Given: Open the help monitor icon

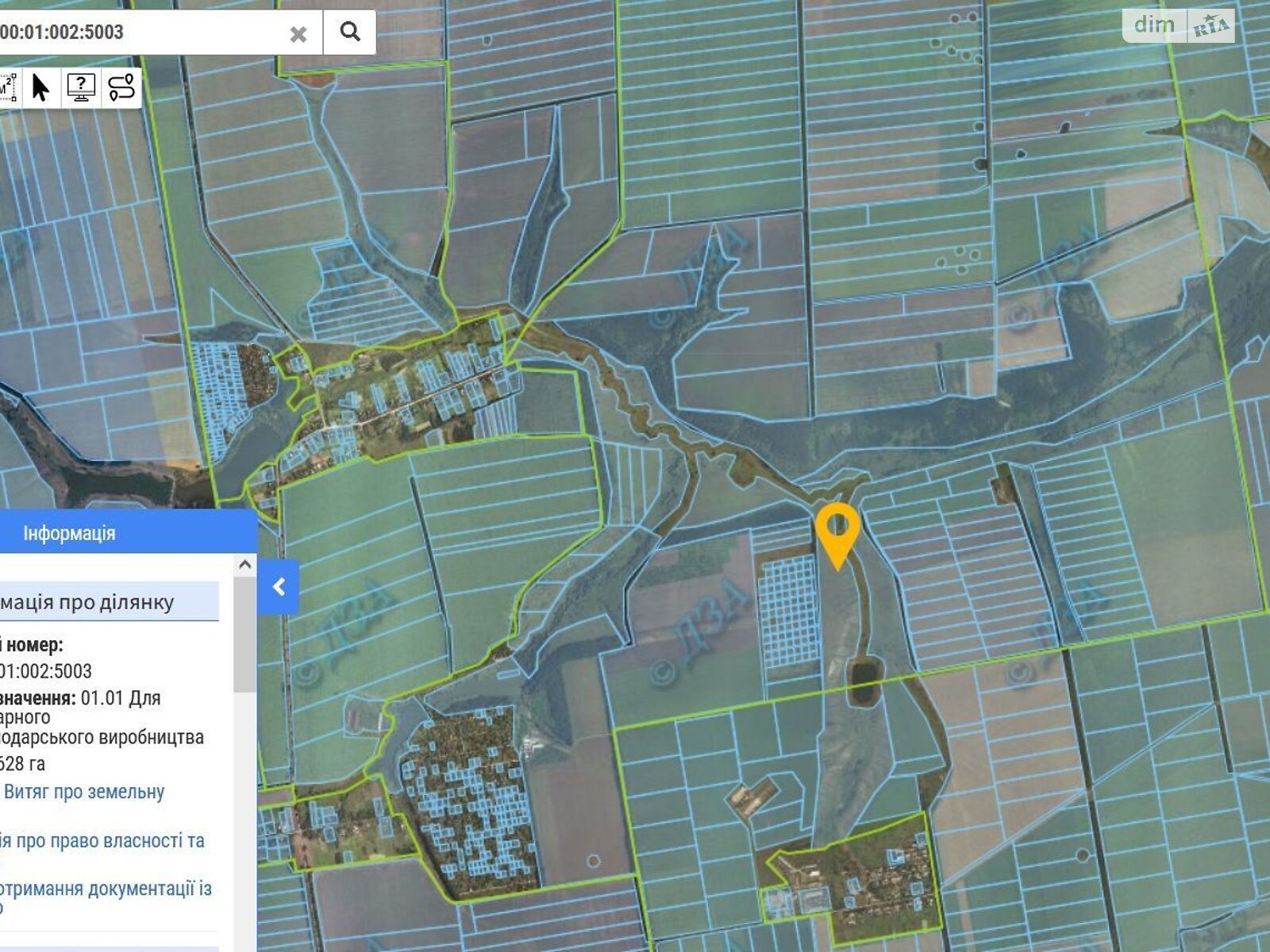Looking at the screenshot, I should click(x=81, y=87).
